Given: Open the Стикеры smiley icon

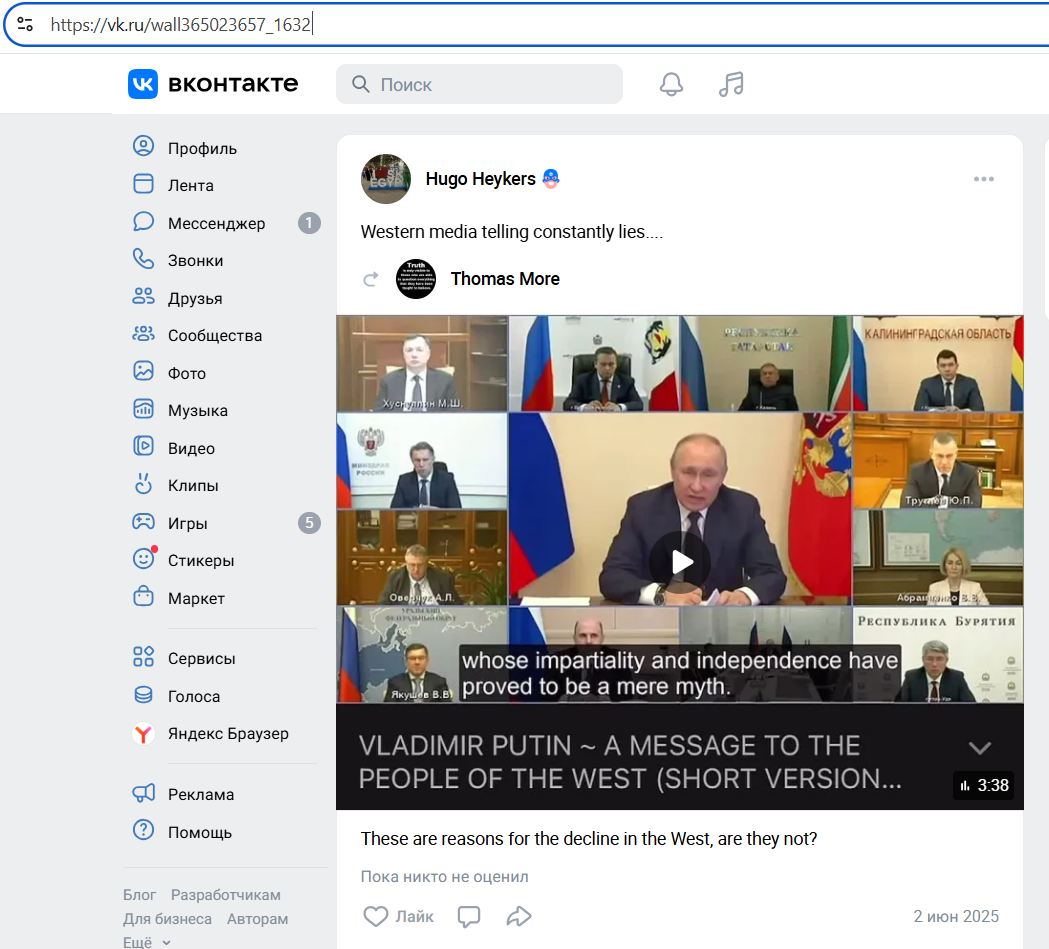Looking at the screenshot, I should click(x=143, y=558).
